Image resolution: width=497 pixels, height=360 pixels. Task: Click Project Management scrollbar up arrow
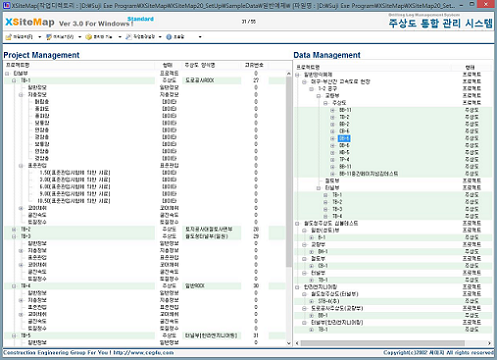[x=289, y=73]
